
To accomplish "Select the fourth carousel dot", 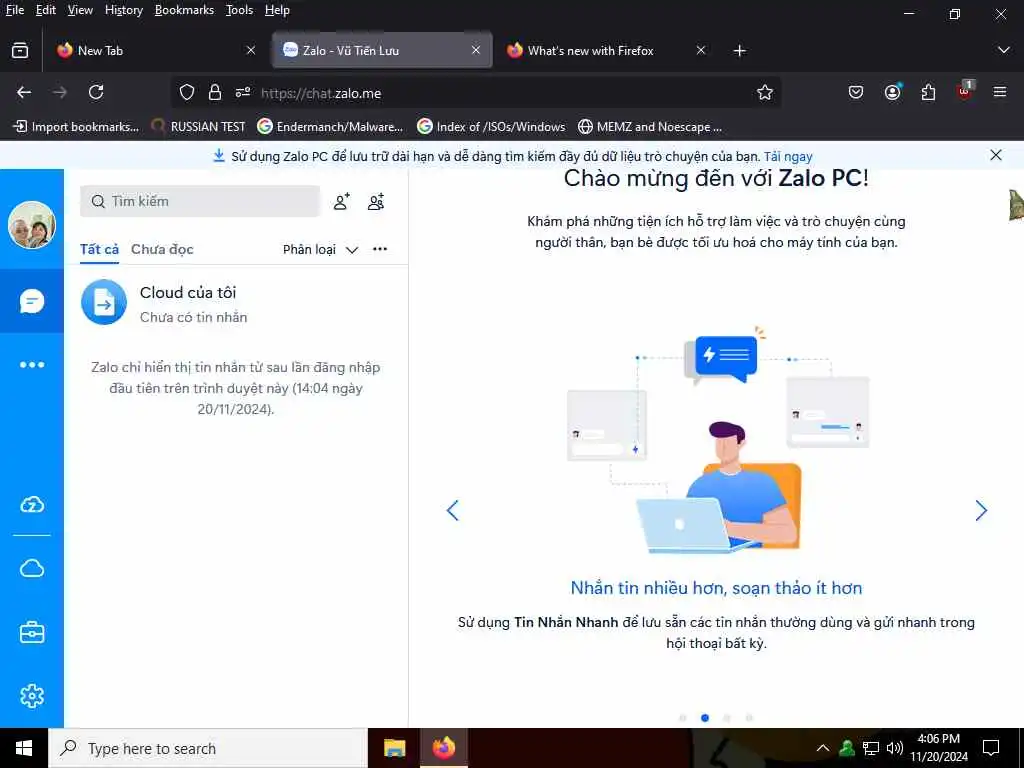I will click(749, 718).
